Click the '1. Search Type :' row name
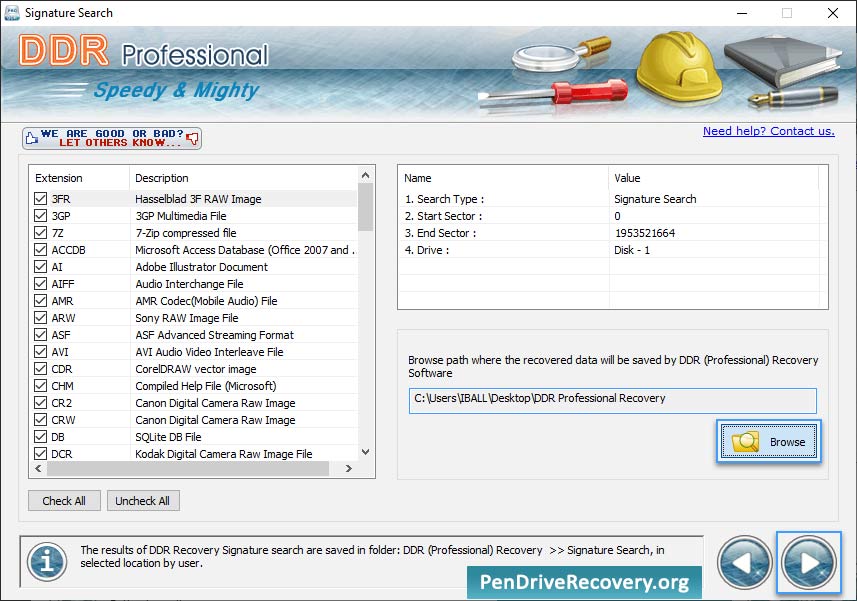The width and height of the screenshot is (857, 601). [444, 199]
